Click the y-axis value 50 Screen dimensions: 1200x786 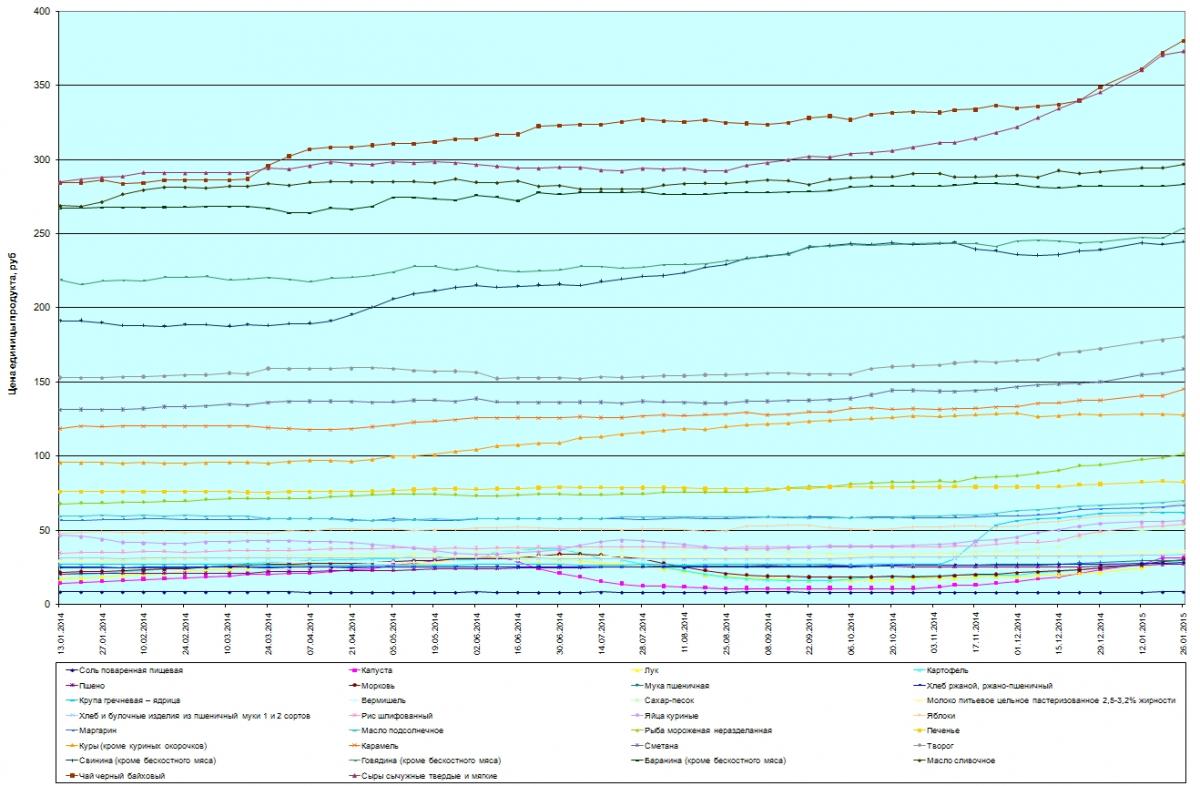(x=44, y=530)
